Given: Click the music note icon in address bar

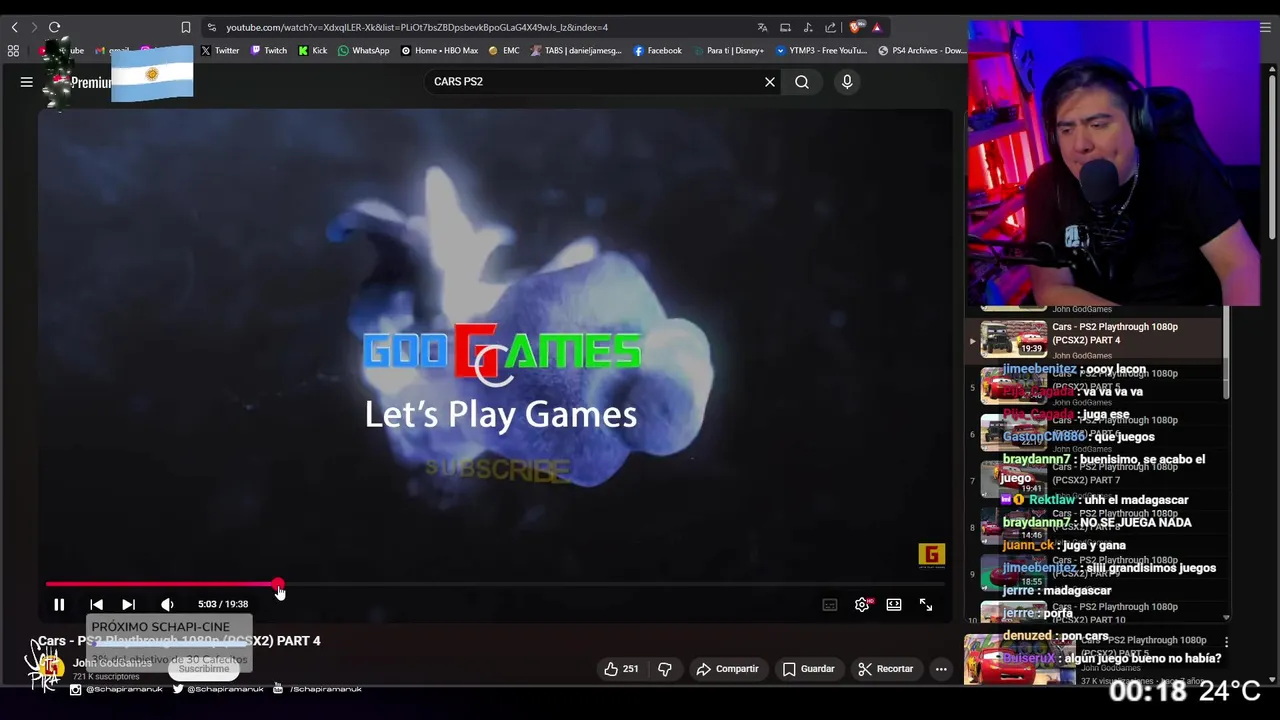Looking at the screenshot, I should click(x=808, y=27).
